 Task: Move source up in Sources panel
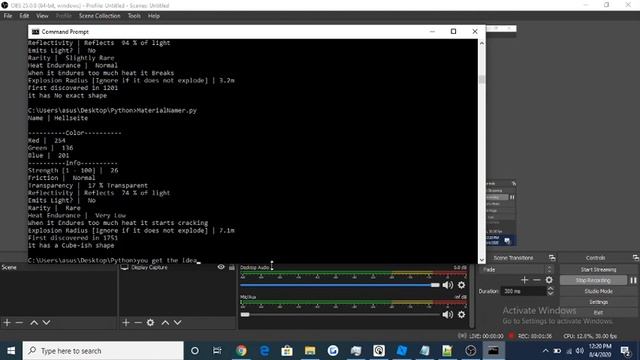tap(165, 322)
